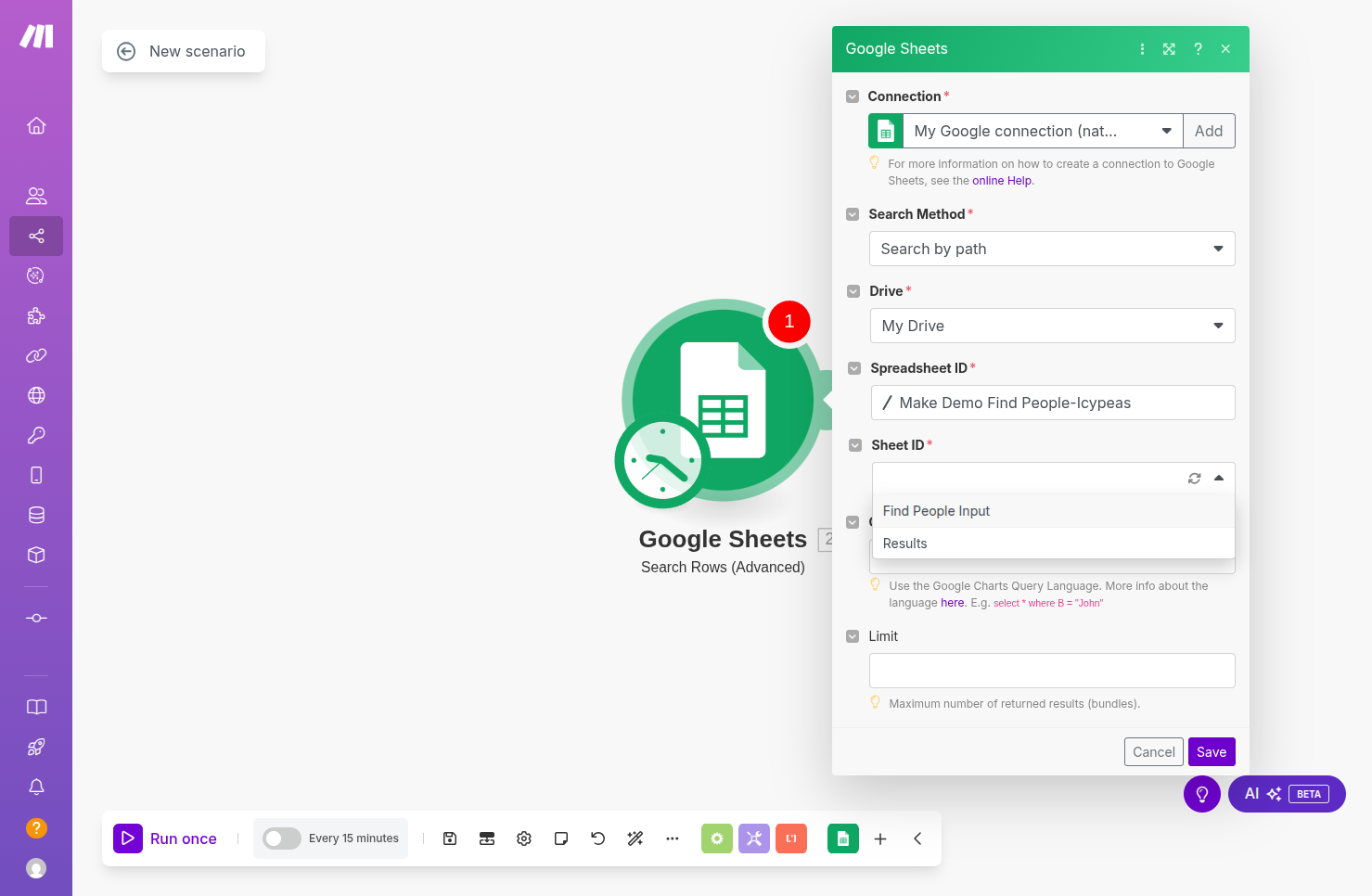Click the orange help question icon
The height and width of the screenshot is (896, 1372).
(36, 827)
